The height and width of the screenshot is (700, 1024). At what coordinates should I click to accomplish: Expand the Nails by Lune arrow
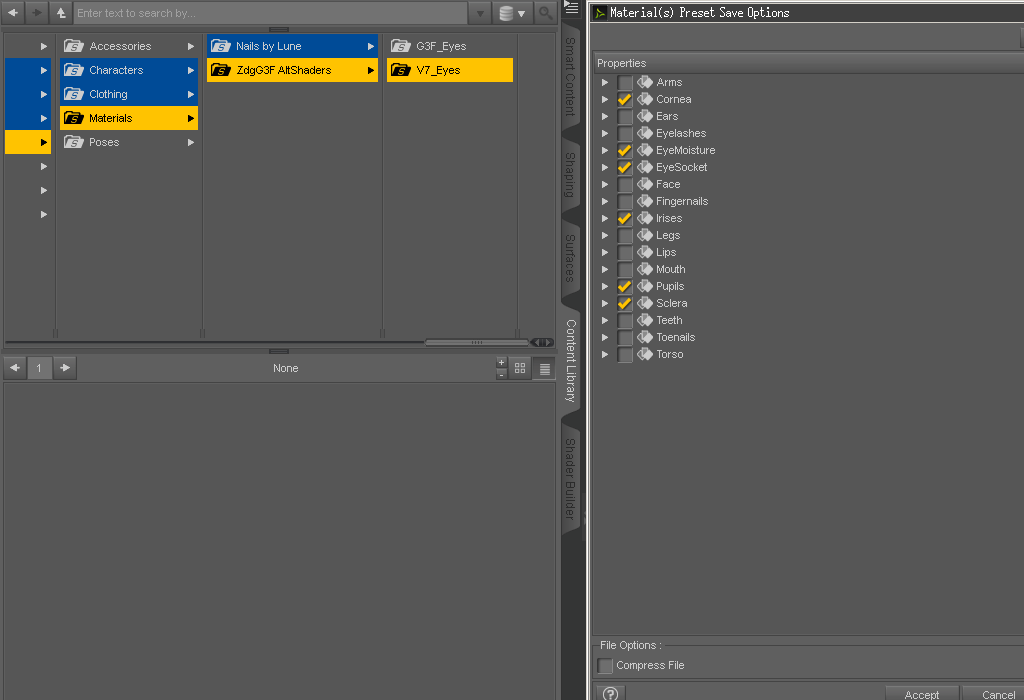coord(370,46)
